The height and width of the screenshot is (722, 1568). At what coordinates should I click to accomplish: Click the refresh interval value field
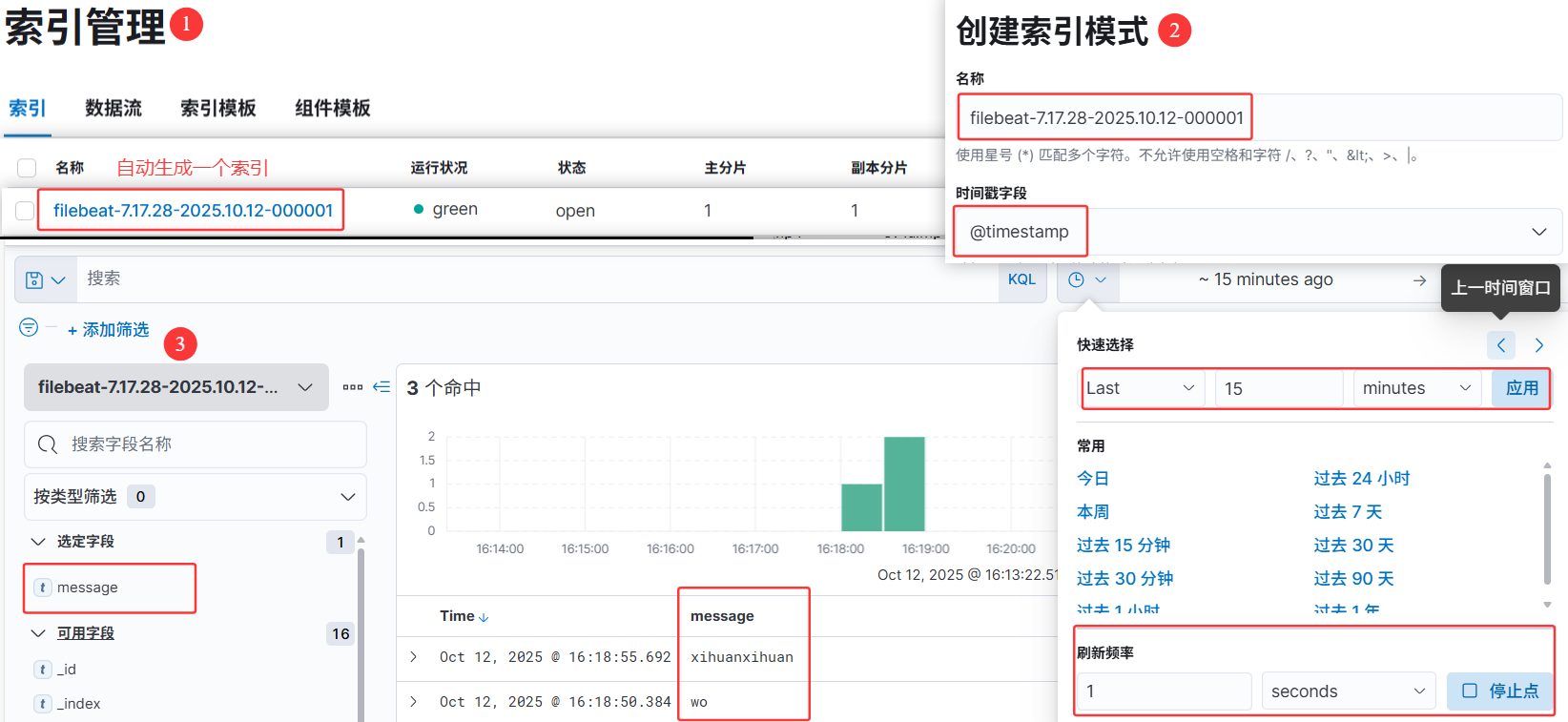[x=1164, y=691]
